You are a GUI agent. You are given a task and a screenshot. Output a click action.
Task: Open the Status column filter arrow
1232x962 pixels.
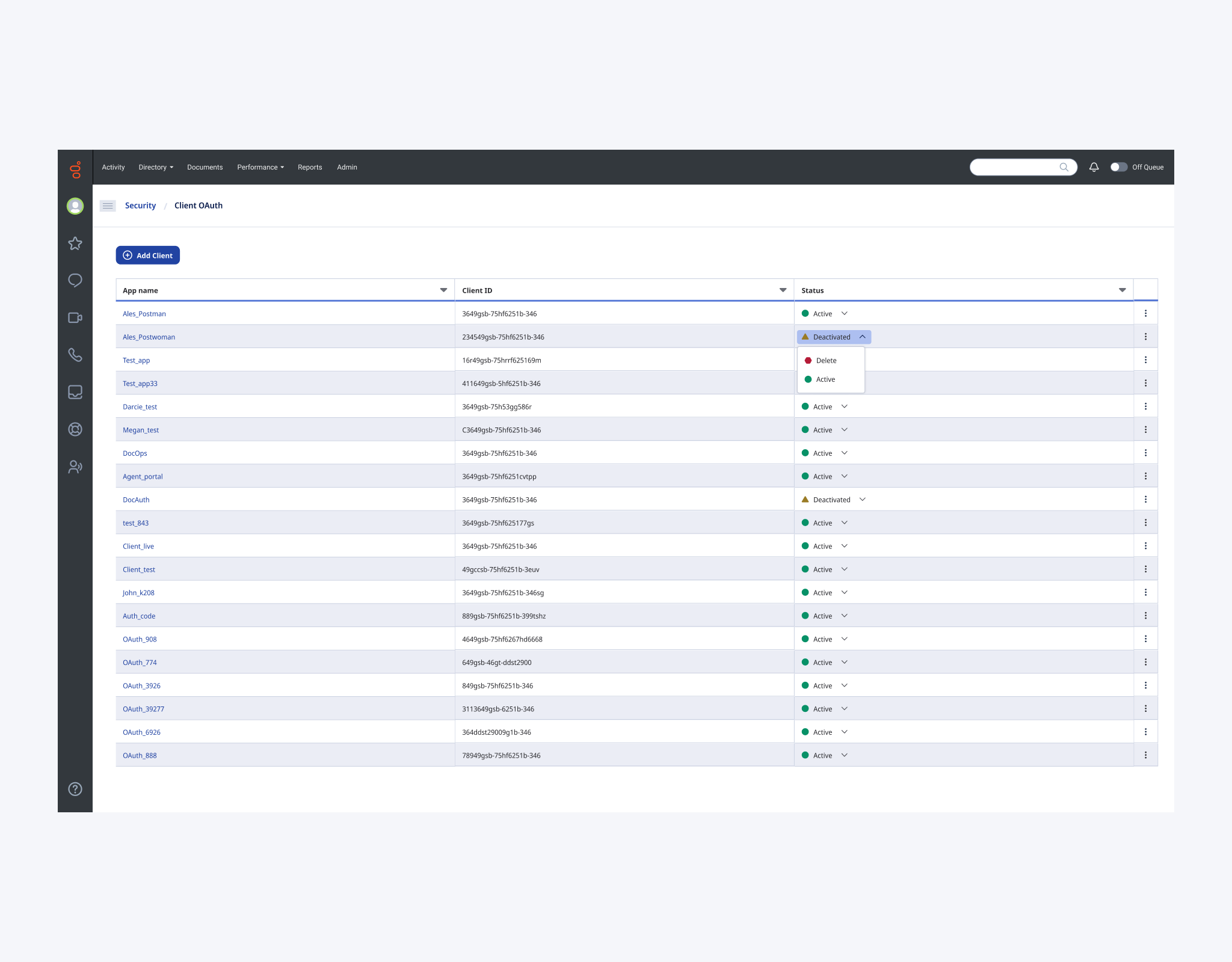(1122, 290)
